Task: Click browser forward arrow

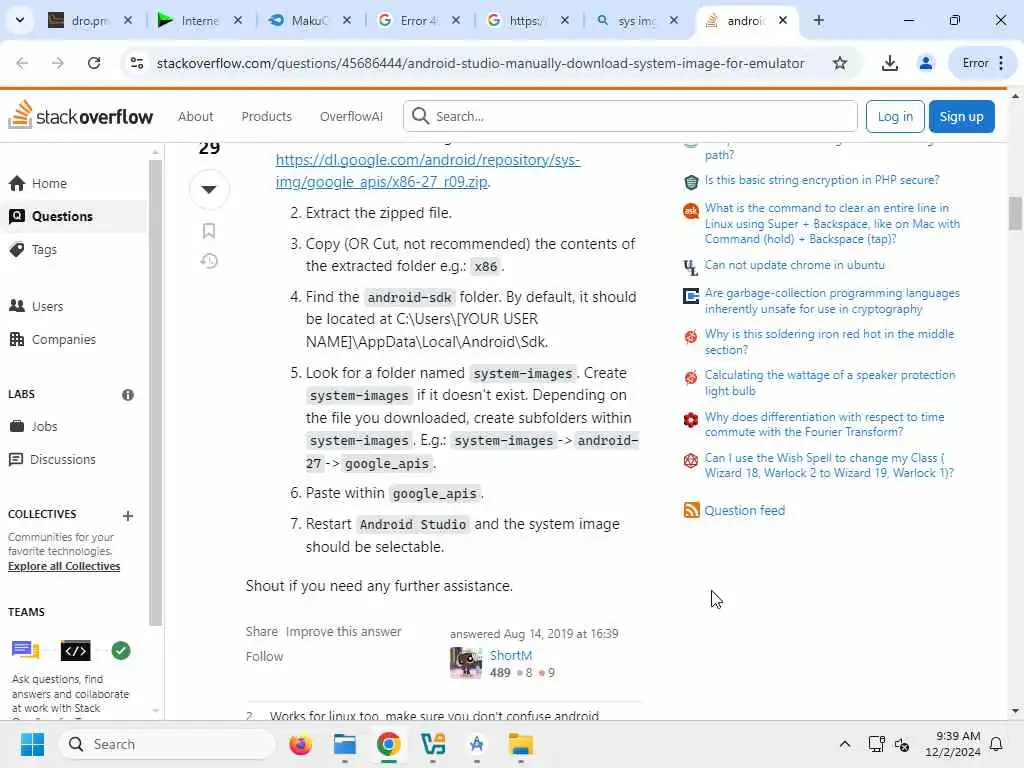Action: [57, 63]
